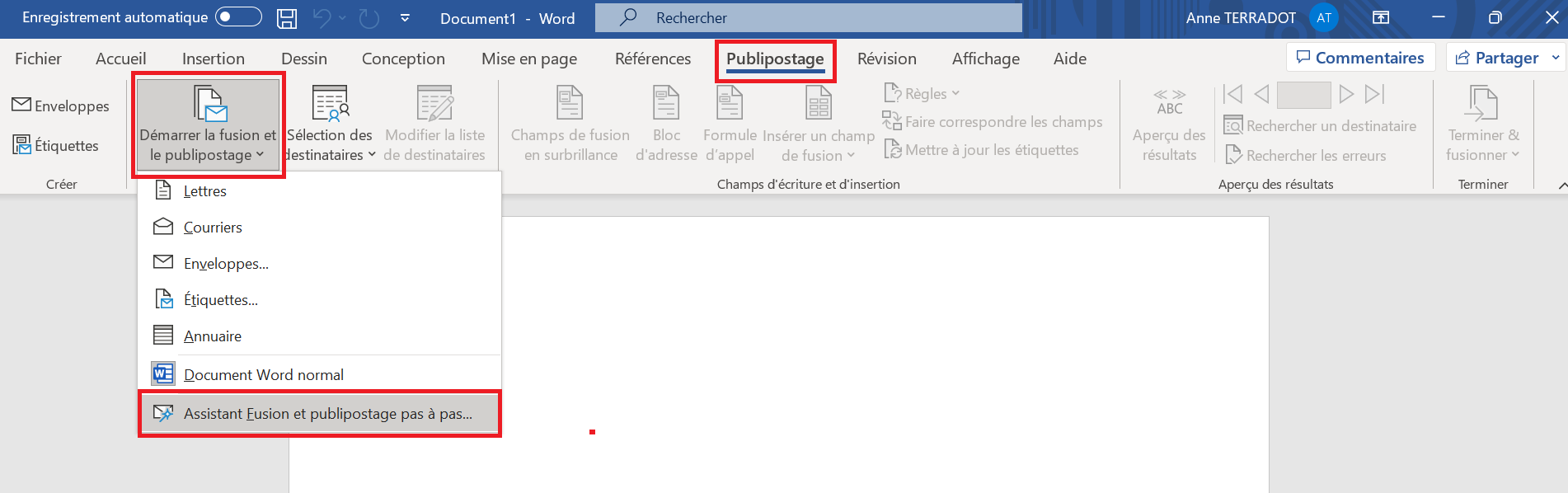Click the Démarrer la fusion et le publipostage button

tap(208, 124)
